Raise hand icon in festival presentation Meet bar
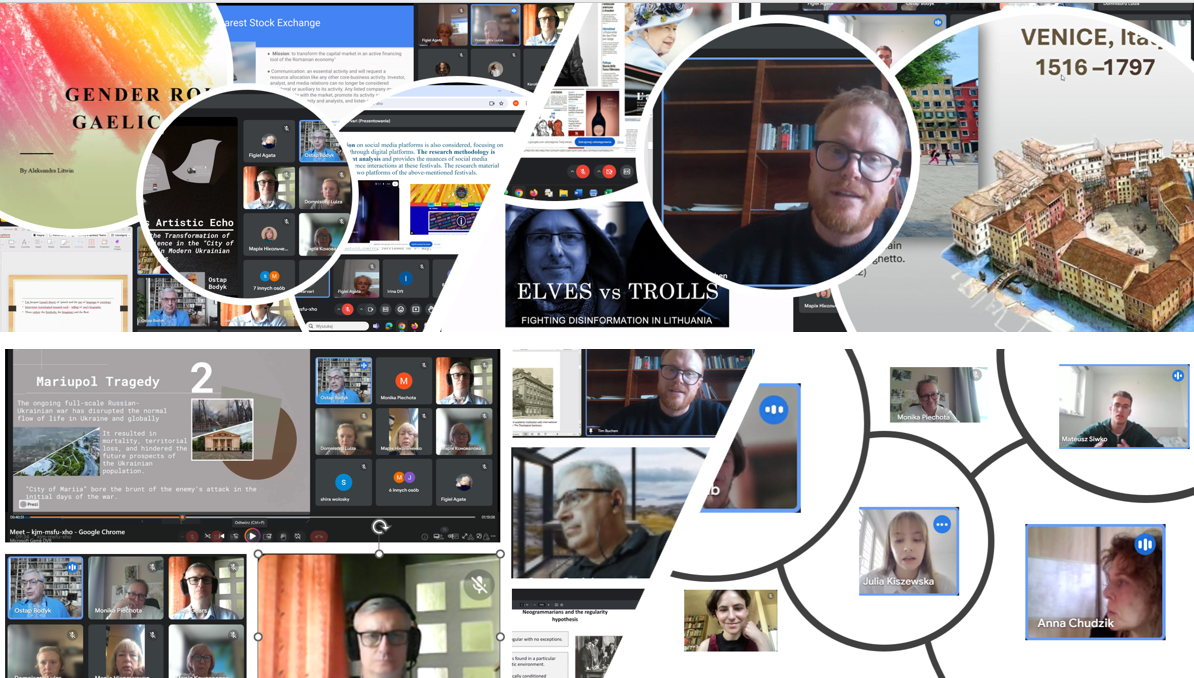This screenshot has width=1194, height=678. [430, 309]
